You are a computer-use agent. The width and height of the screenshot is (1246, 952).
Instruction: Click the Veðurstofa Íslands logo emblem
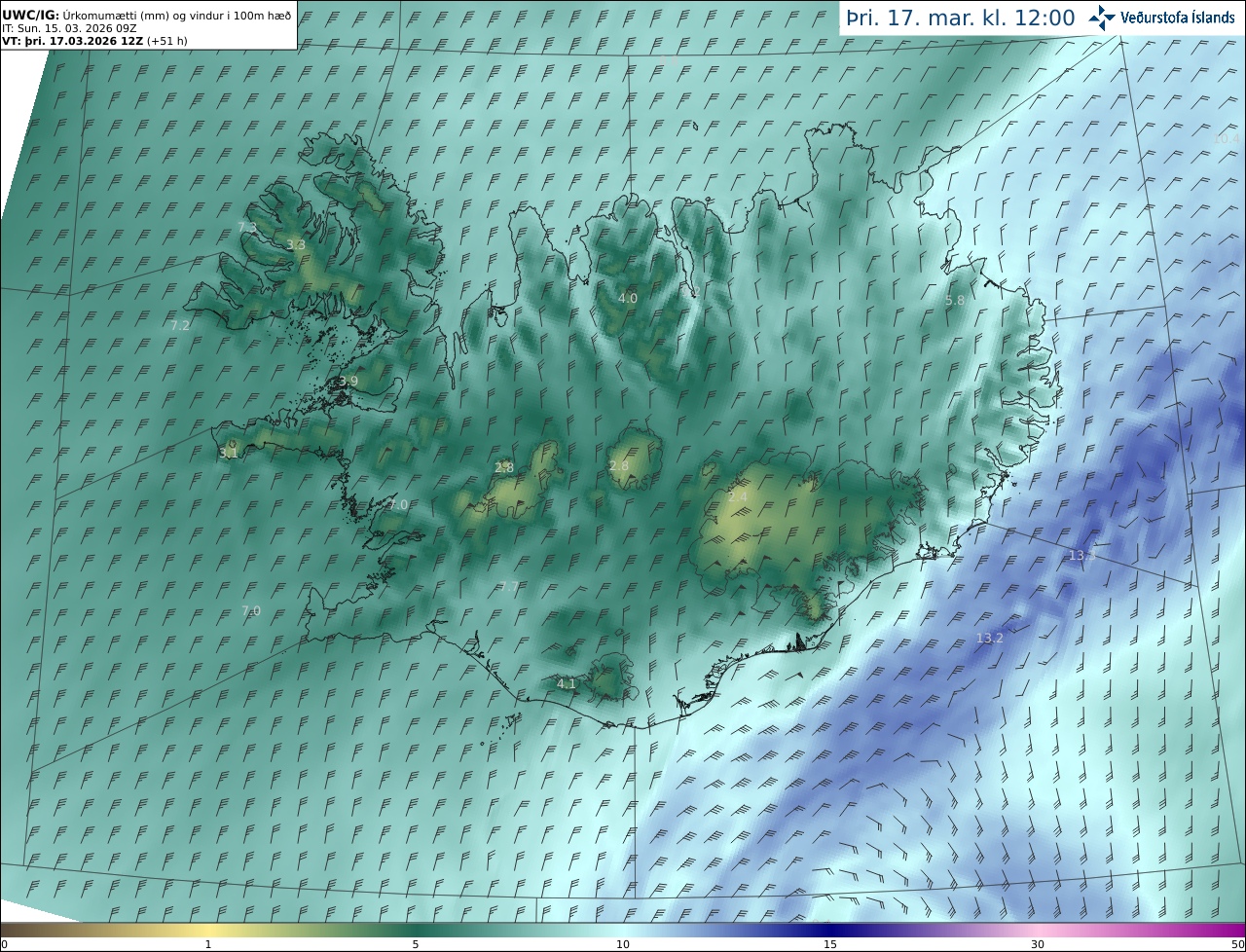click(1103, 18)
